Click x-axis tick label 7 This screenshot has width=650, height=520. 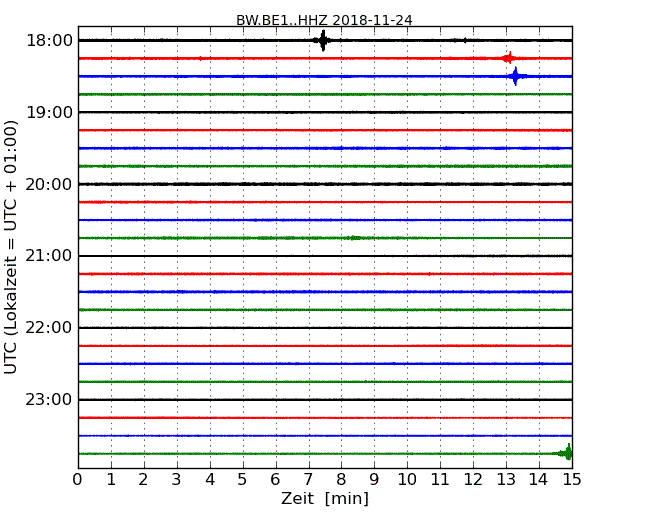point(308,479)
